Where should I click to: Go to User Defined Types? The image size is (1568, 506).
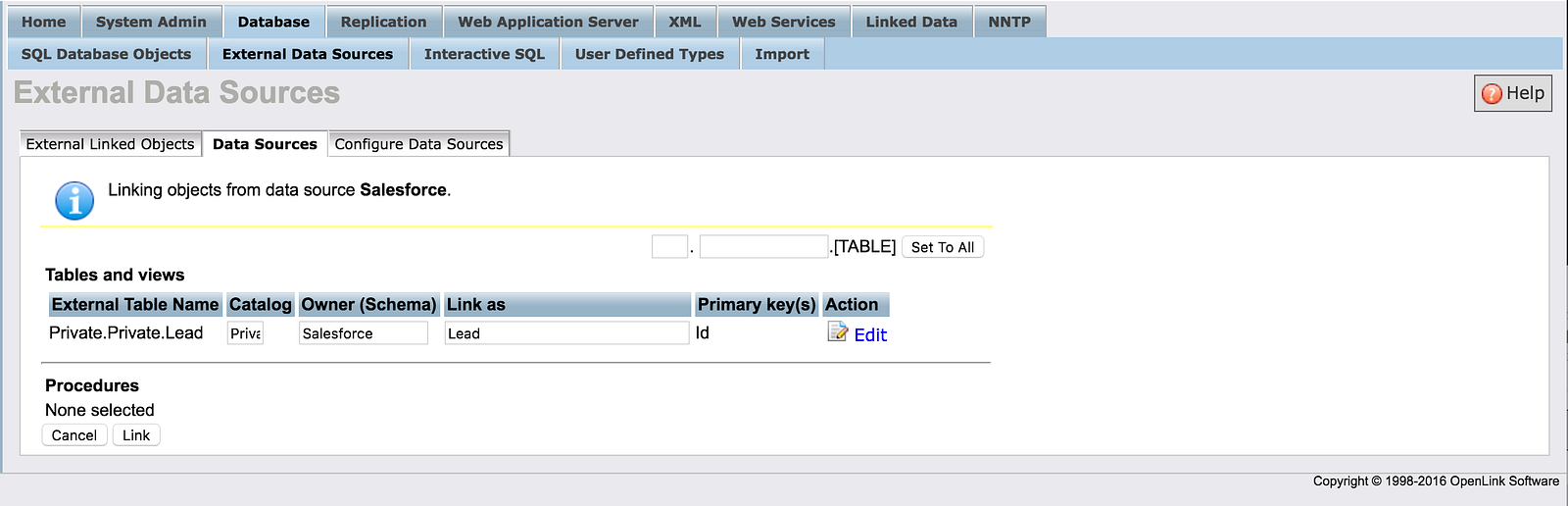click(x=649, y=54)
